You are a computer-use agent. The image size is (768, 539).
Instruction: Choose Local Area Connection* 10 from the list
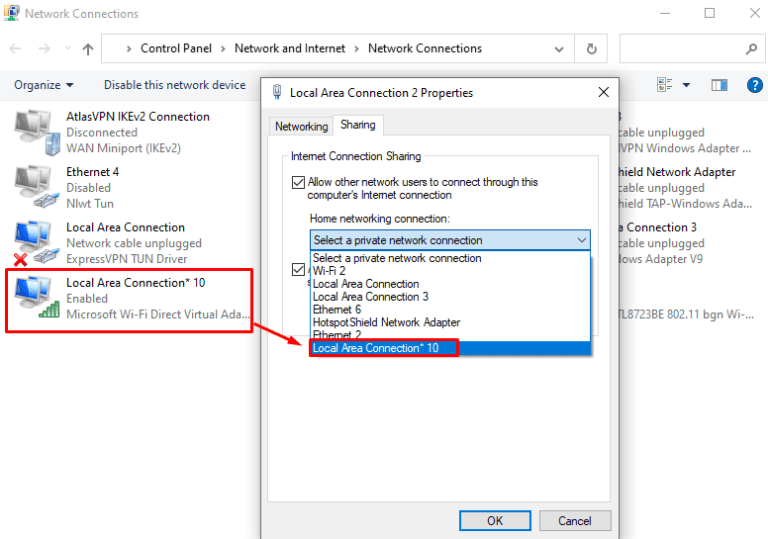pyautogui.click(x=376, y=348)
